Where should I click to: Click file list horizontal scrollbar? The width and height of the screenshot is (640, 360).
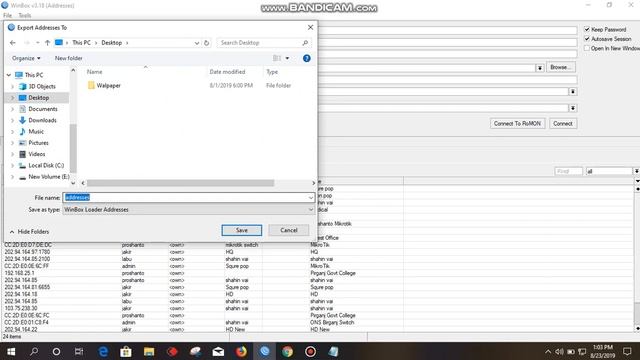[180, 183]
